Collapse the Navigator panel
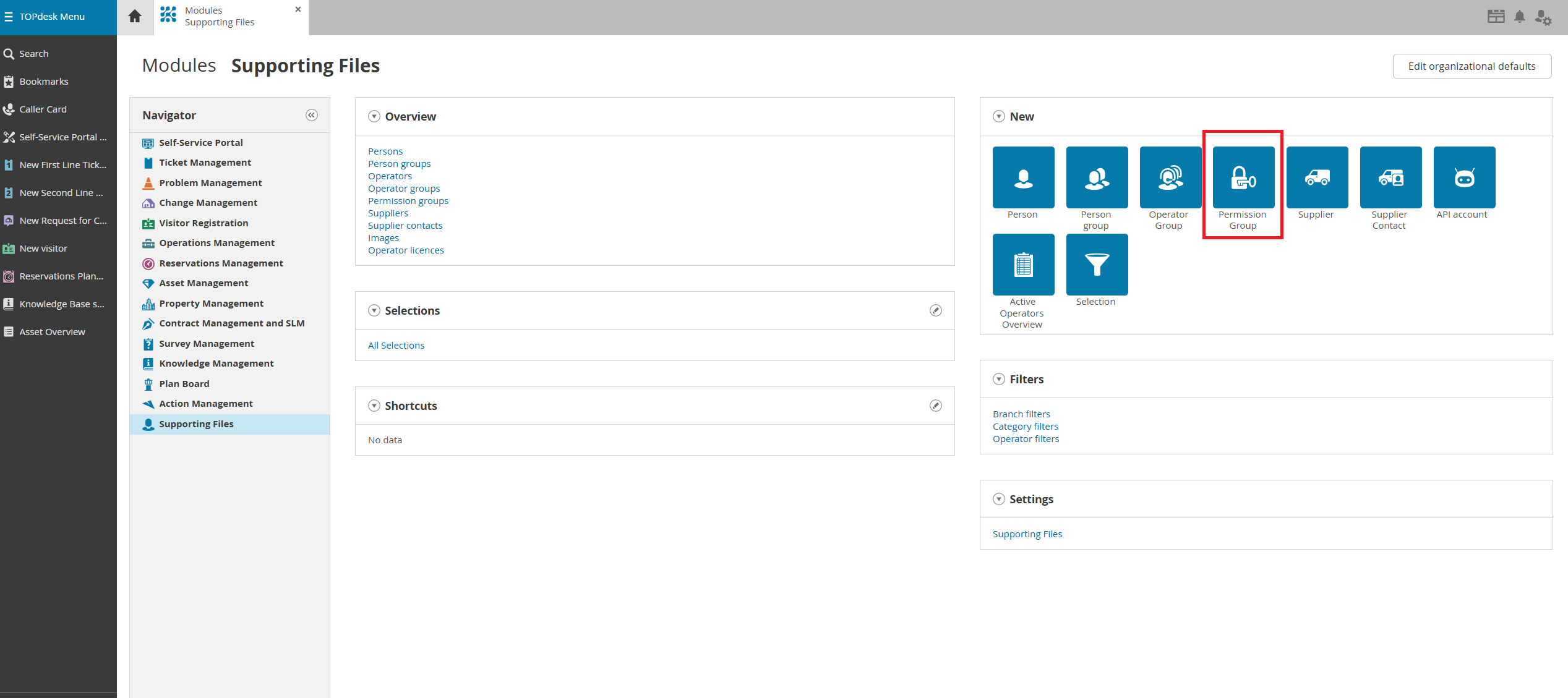 click(x=312, y=115)
